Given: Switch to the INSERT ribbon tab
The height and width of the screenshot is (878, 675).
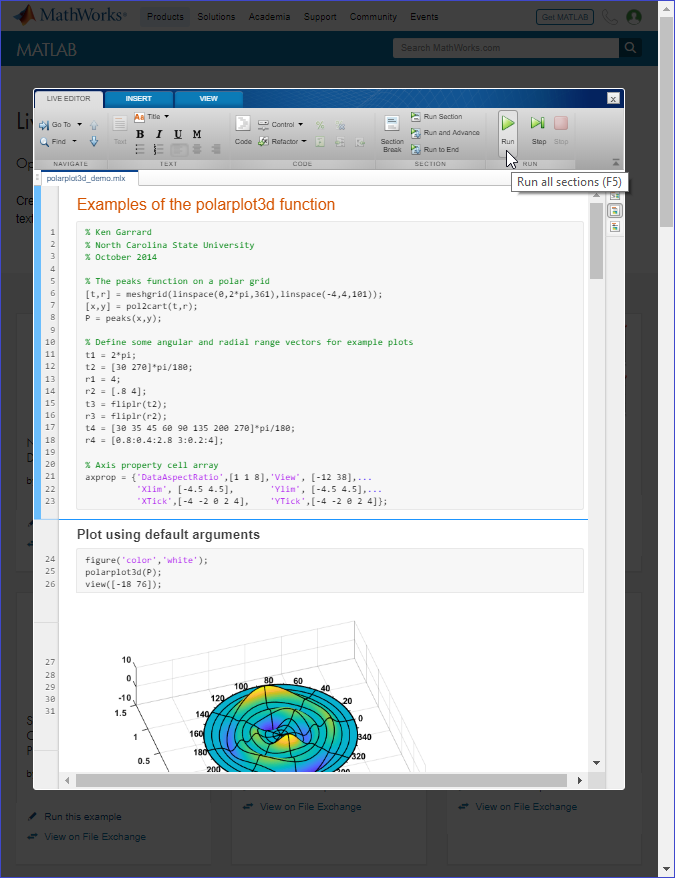Looking at the screenshot, I should tap(139, 99).
